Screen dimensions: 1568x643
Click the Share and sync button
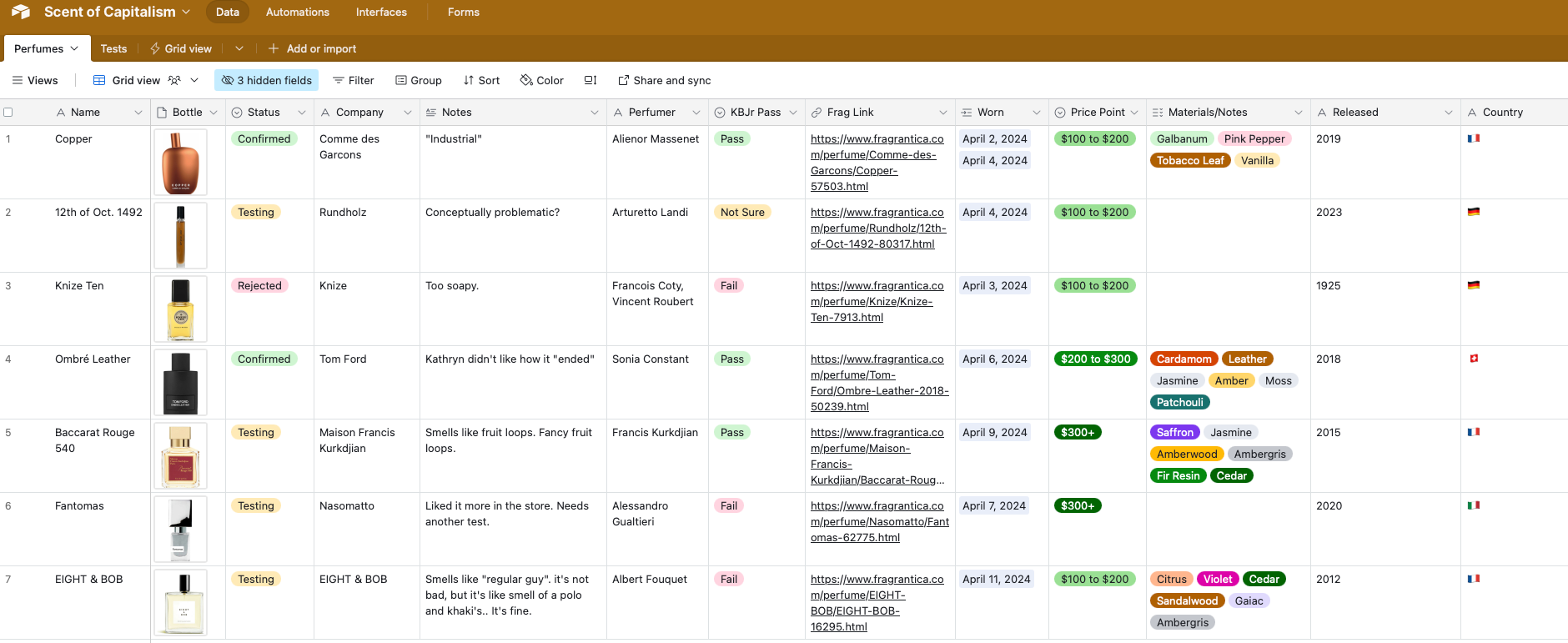tap(664, 80)
